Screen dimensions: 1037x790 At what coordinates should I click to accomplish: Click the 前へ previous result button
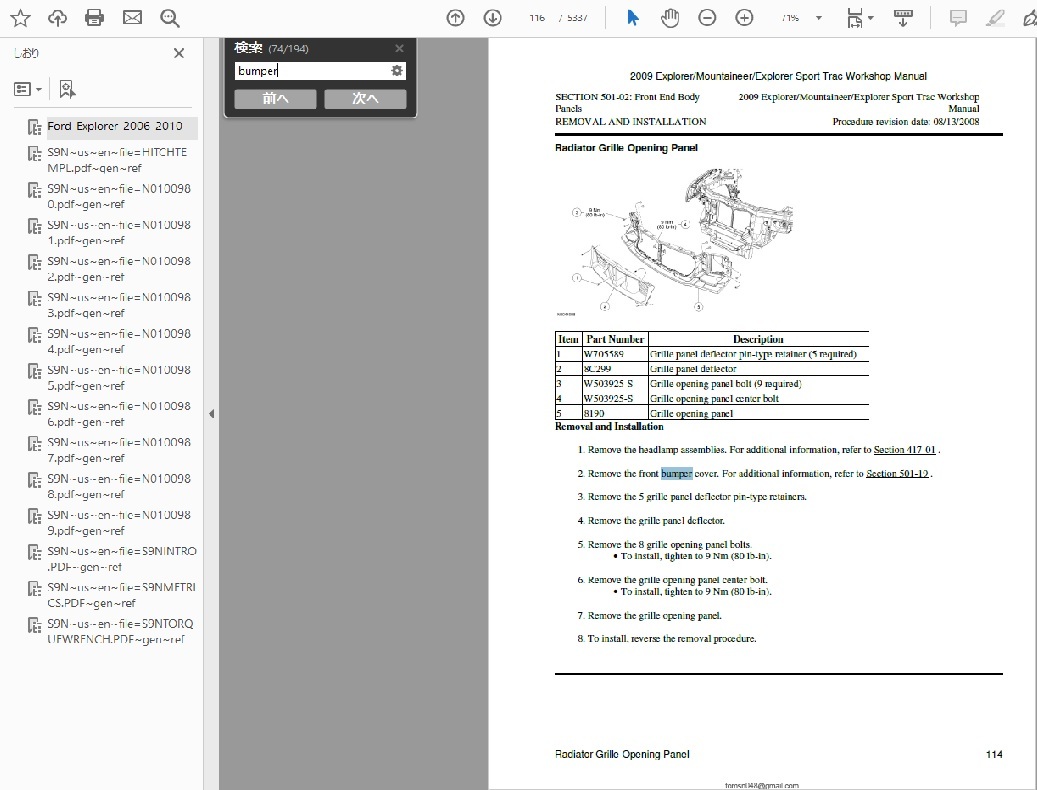(275, 99)
